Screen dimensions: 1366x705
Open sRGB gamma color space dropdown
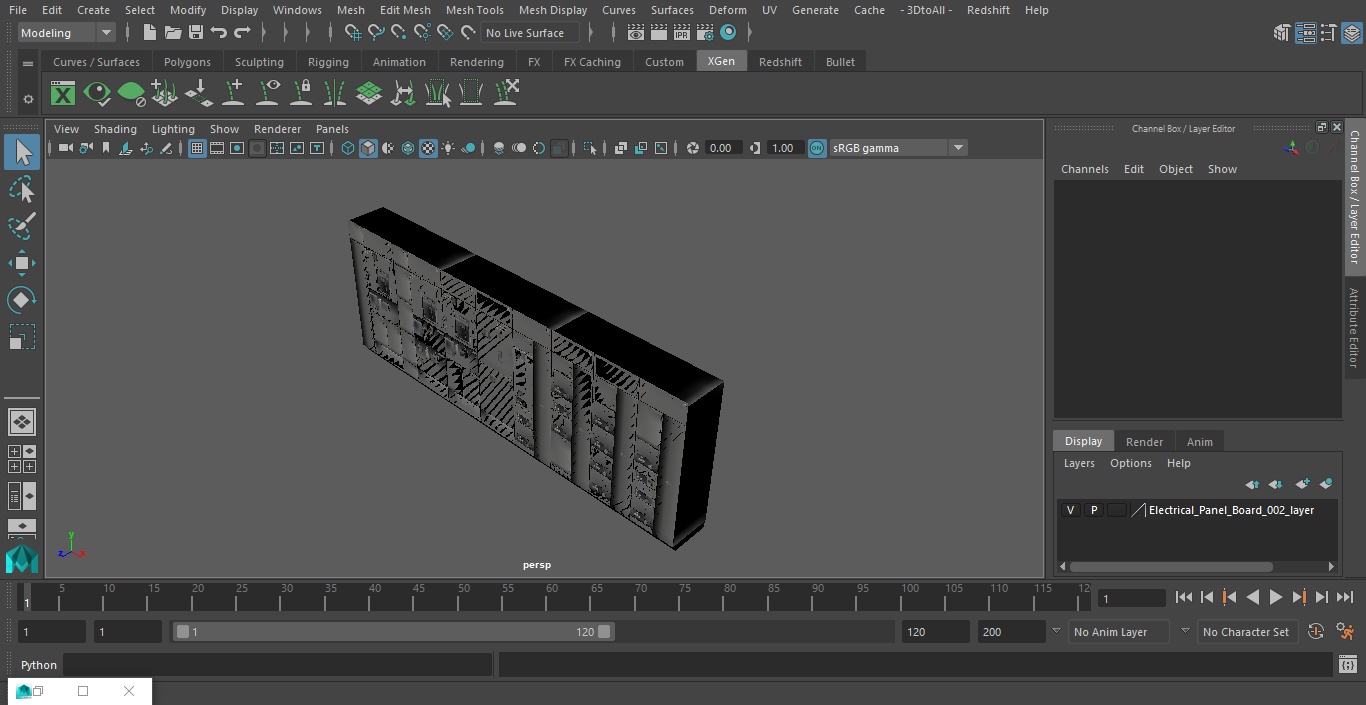(898, 148)
